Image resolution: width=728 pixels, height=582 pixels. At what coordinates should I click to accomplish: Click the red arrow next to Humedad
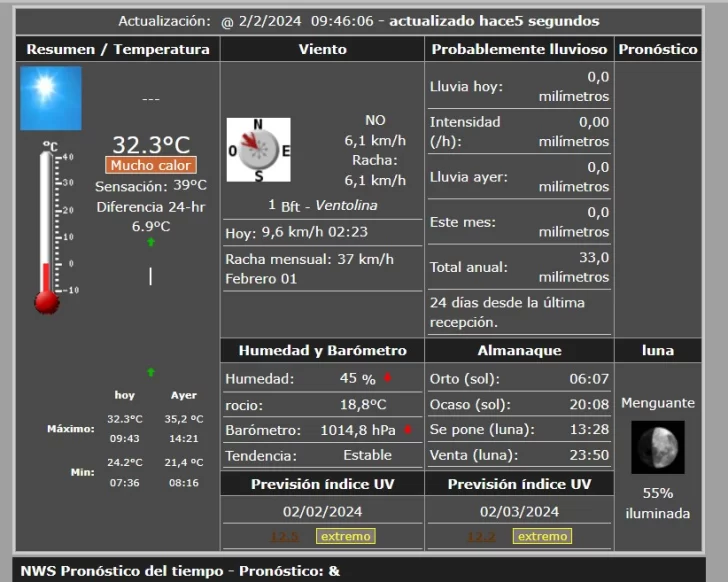(x=387, y=378)
